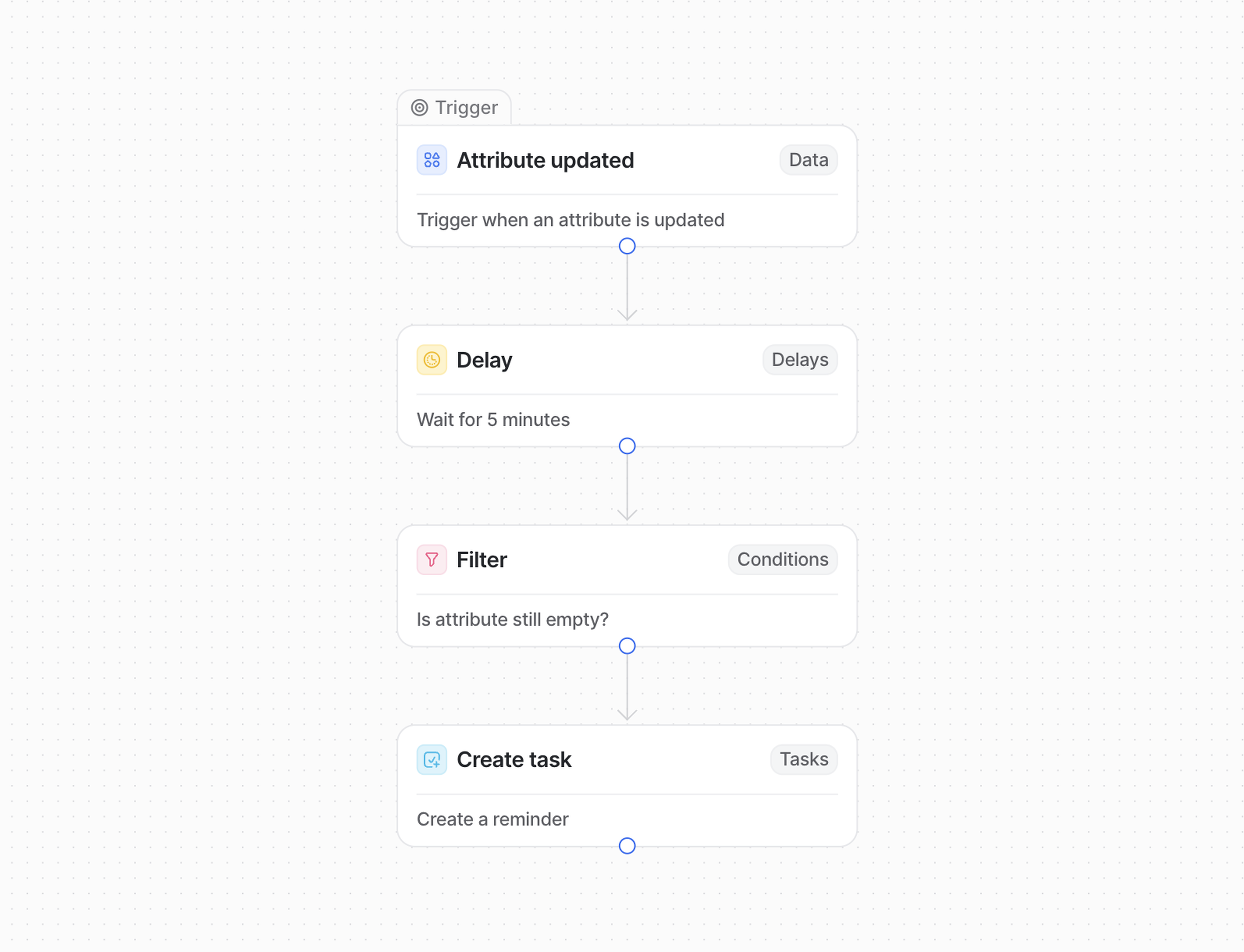
Task: Select the Trigger tab label
Action: [466, 108]
